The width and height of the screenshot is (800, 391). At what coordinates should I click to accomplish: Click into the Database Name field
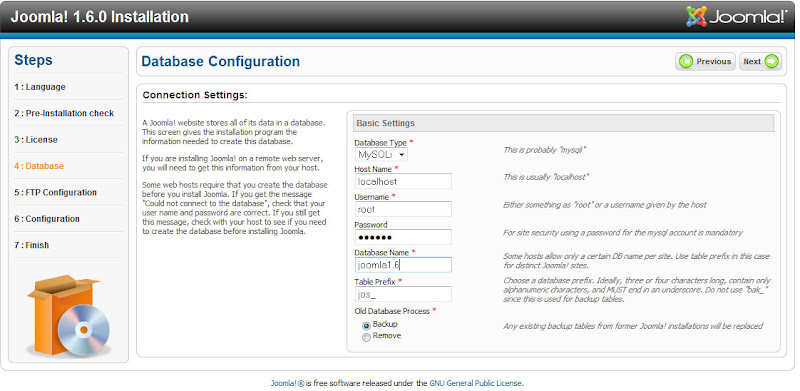point(403,265)
